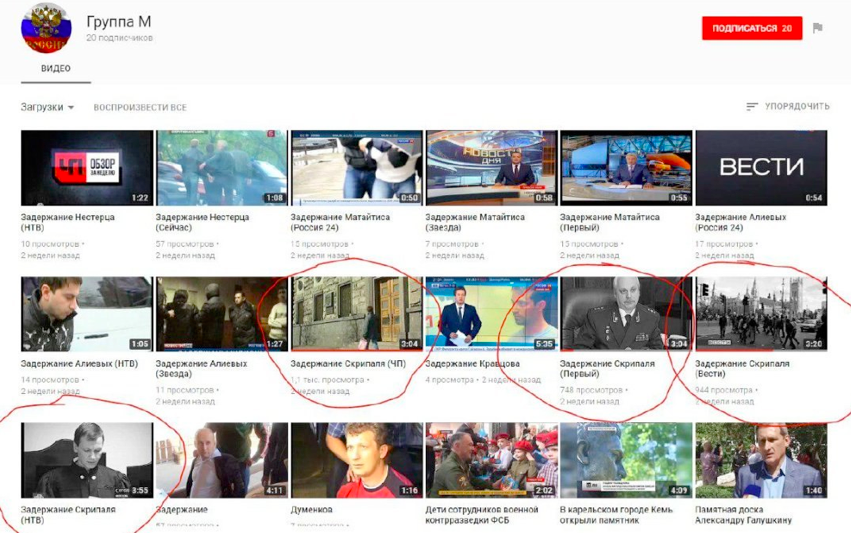The image size is (851, 533).
Task: Open the sort icon next to УПОРЯДОЧИТЬ
Action: (x=752, y=106)
